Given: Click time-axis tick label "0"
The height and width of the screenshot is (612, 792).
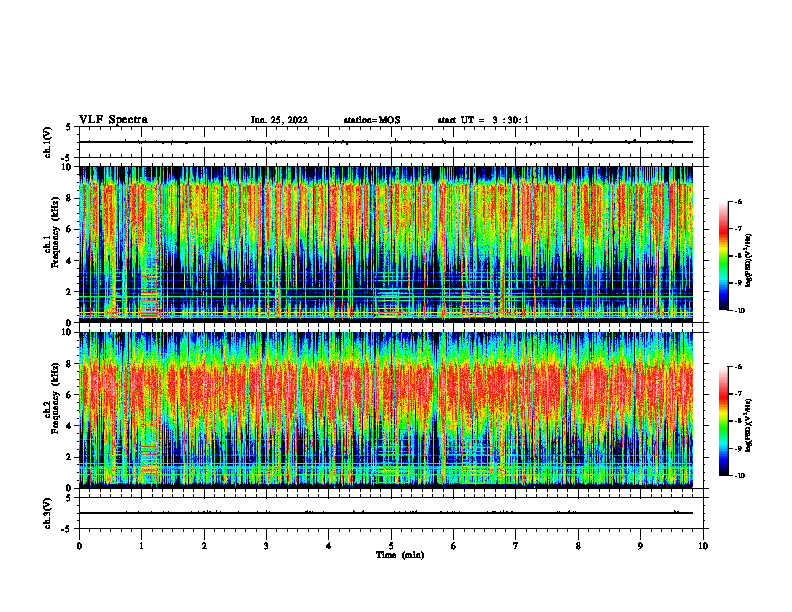Looking at the screenshot, I should pyautogui.click(x=79, y=546).
